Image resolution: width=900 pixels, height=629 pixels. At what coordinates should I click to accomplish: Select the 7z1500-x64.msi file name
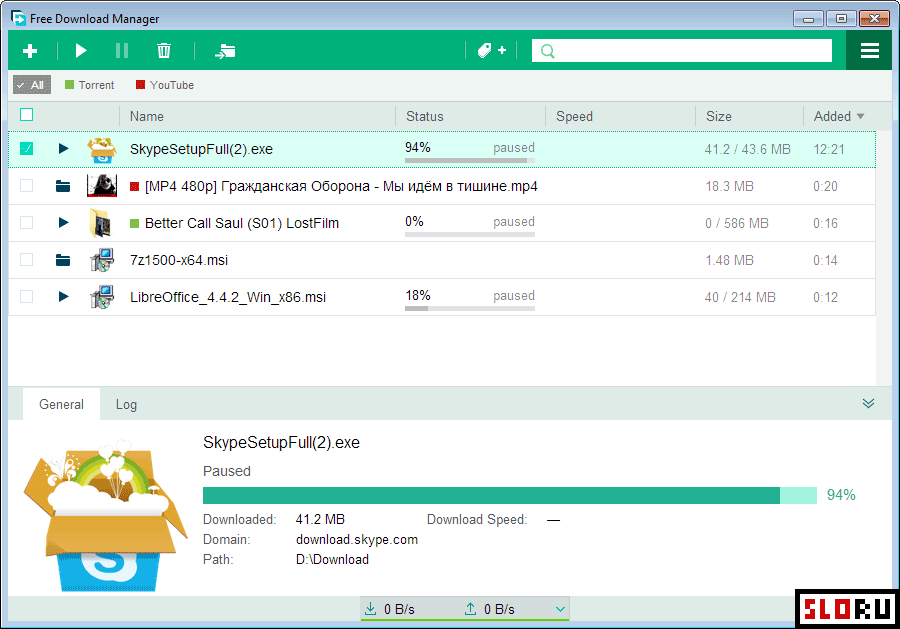(179, 260)
